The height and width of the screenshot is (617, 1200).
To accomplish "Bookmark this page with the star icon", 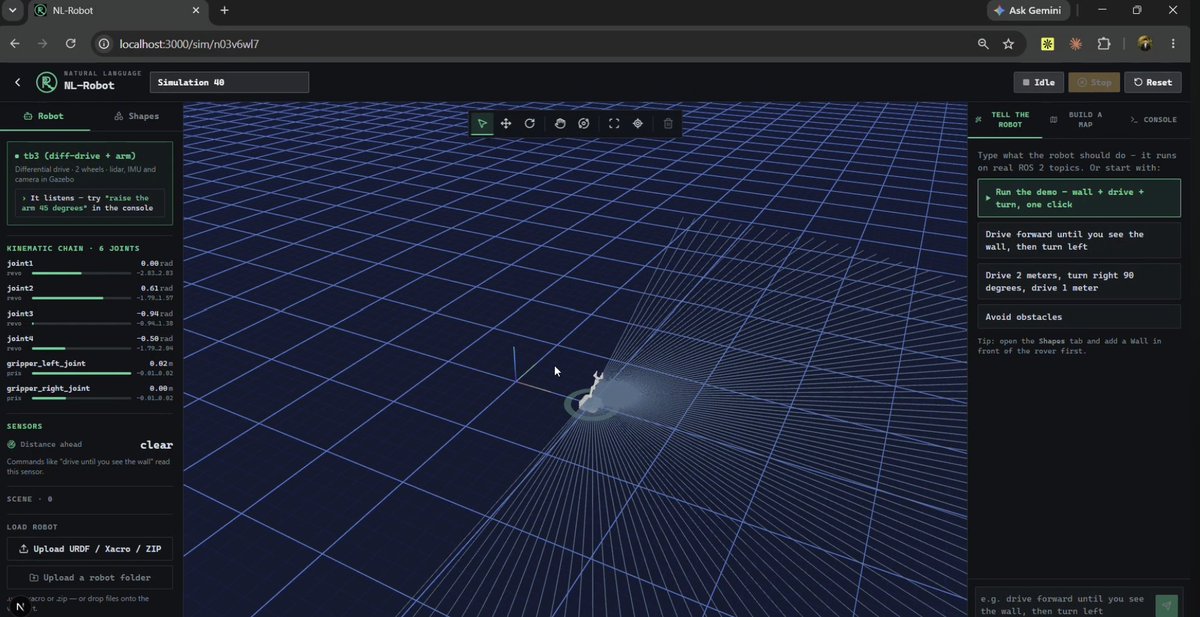I will (x=1008, y=44).
